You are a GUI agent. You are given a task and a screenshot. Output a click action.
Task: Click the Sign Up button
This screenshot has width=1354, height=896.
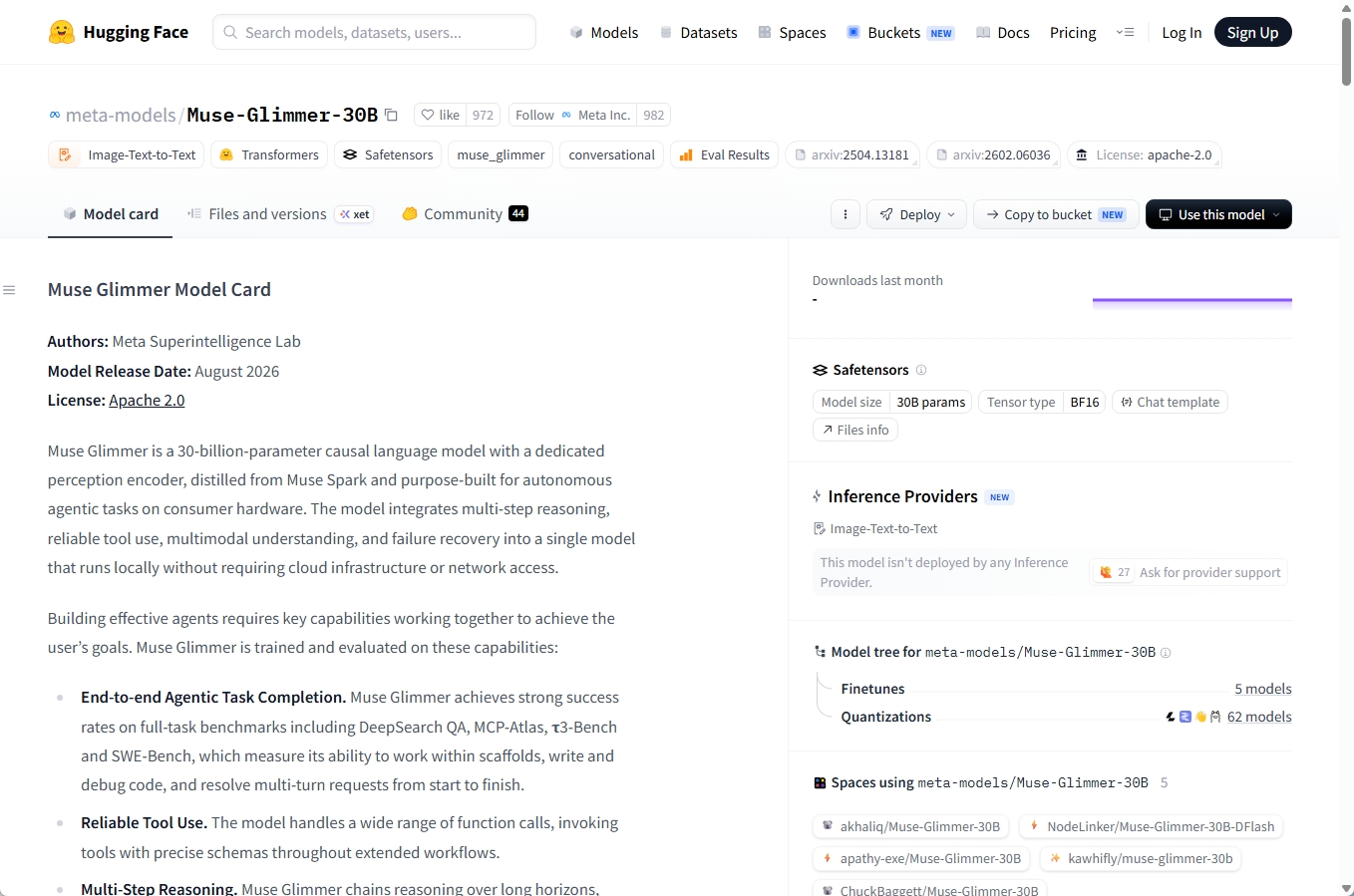point(1252,33)
